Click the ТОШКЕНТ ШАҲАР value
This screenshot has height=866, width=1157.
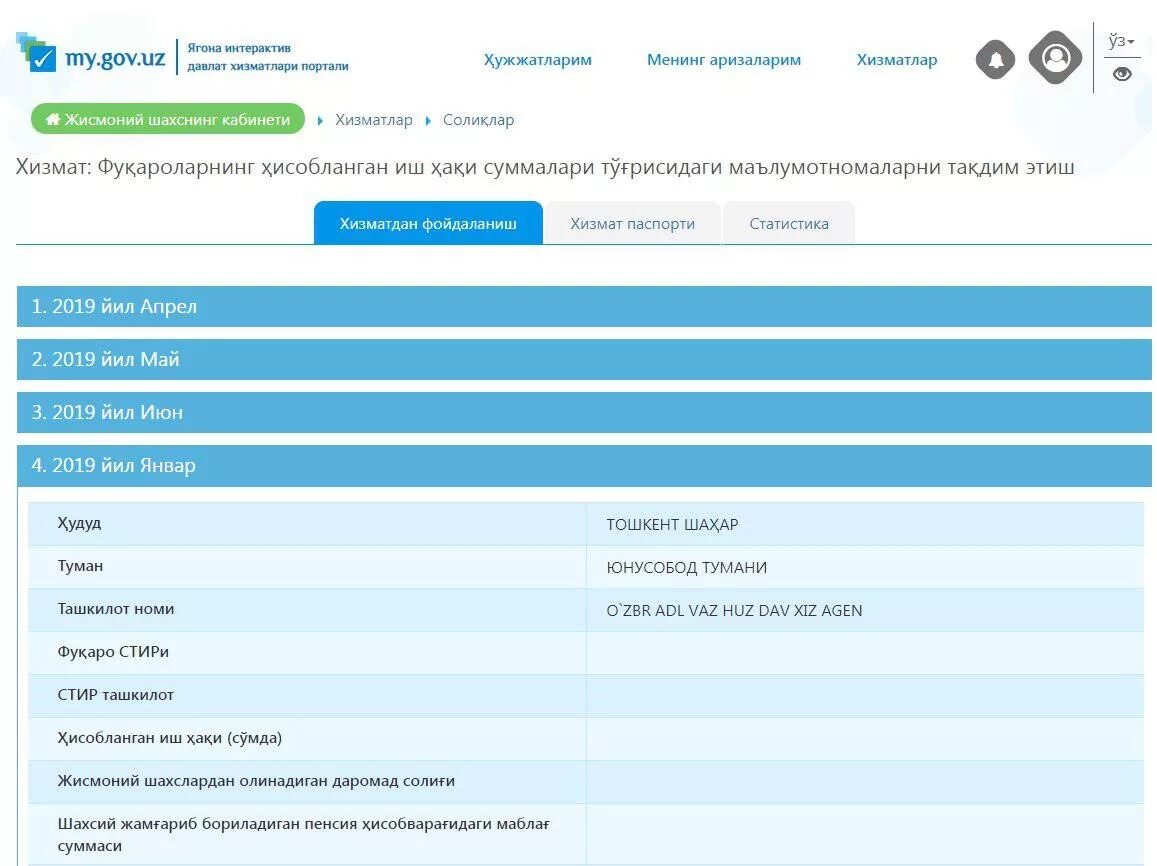672,524
